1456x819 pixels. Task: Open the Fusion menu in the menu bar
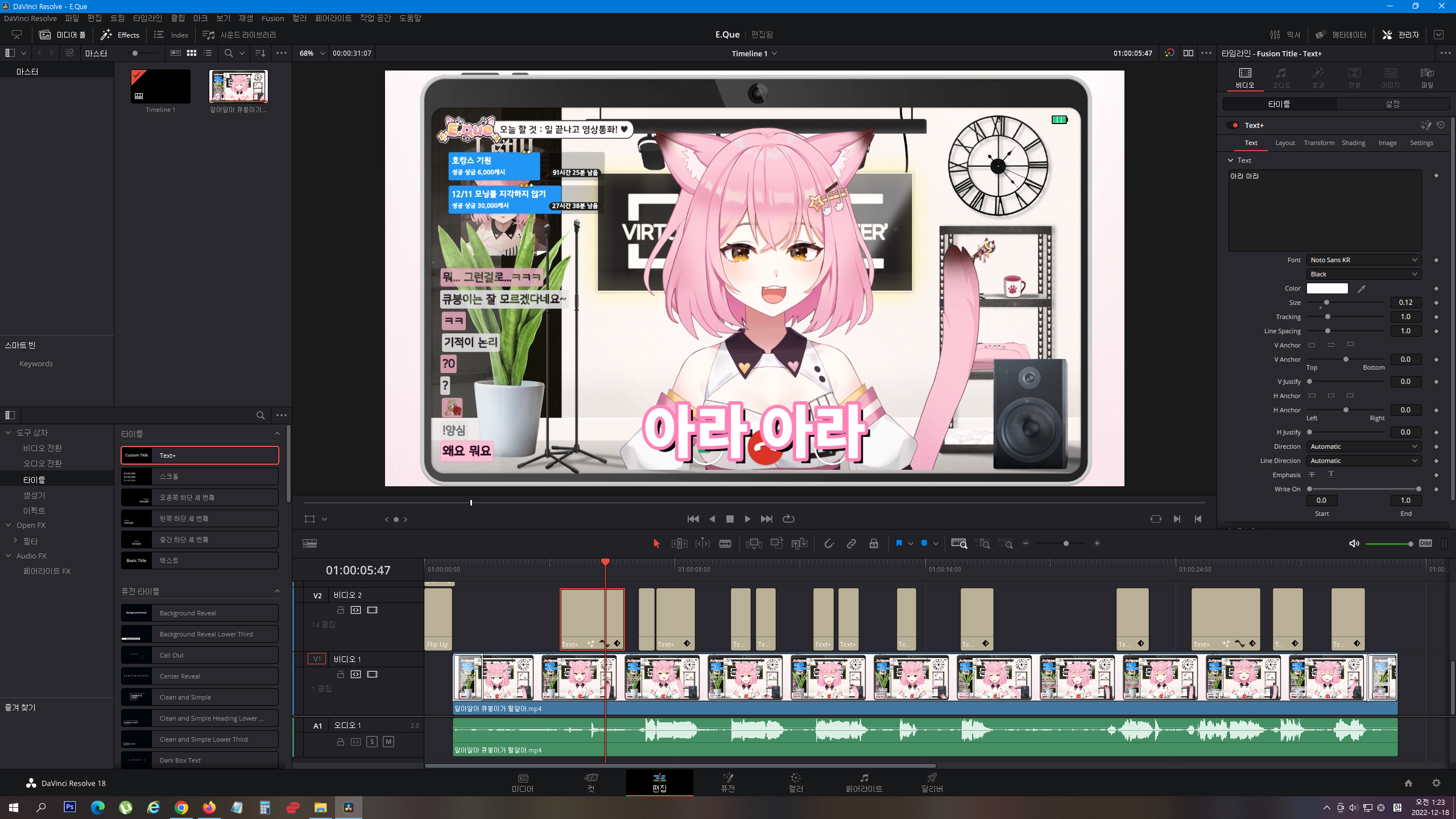pyautogui.click(x=272, y=18)
